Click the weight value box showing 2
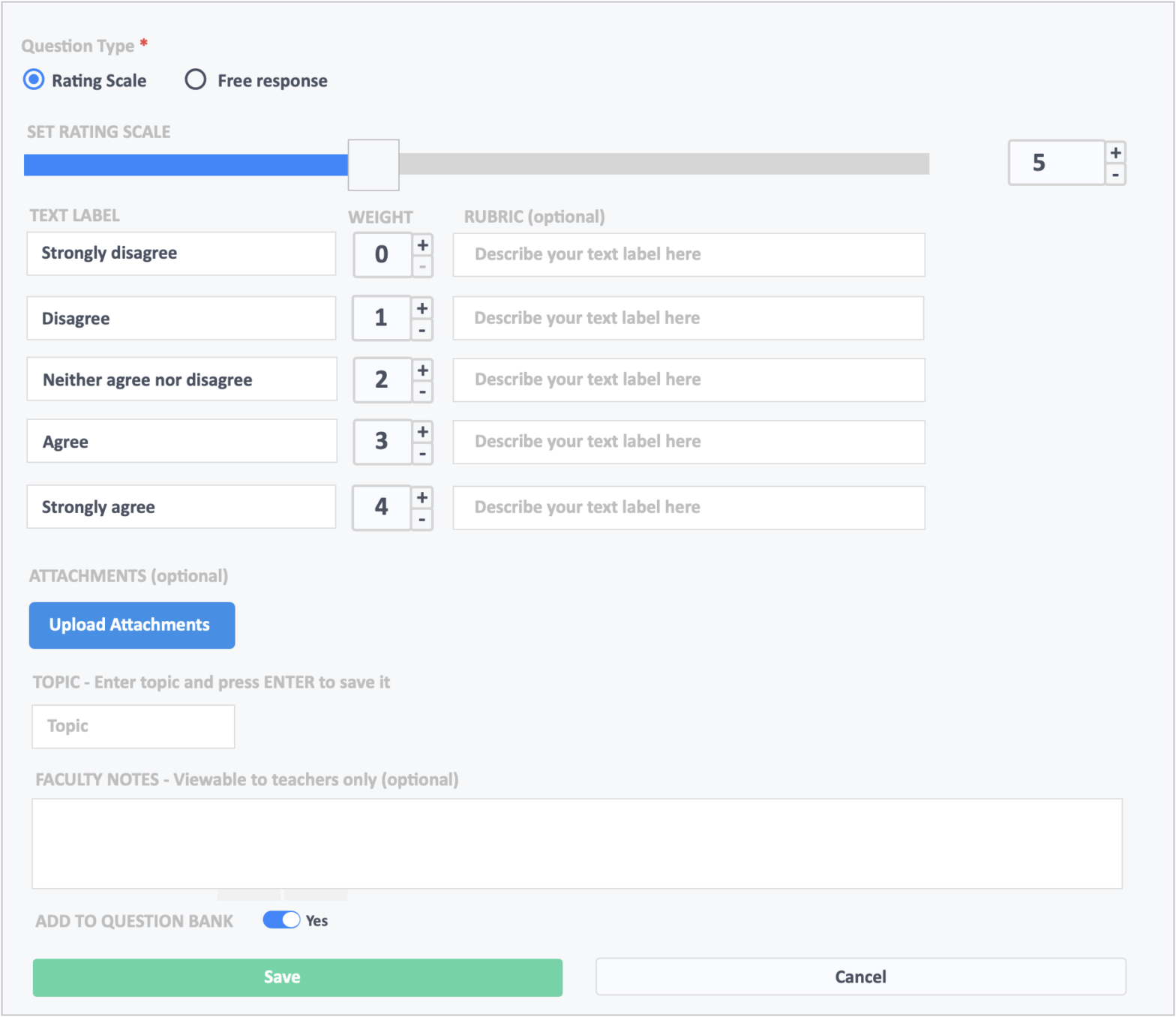This screenshot has height=1017, width=1176. pos(382,380)
